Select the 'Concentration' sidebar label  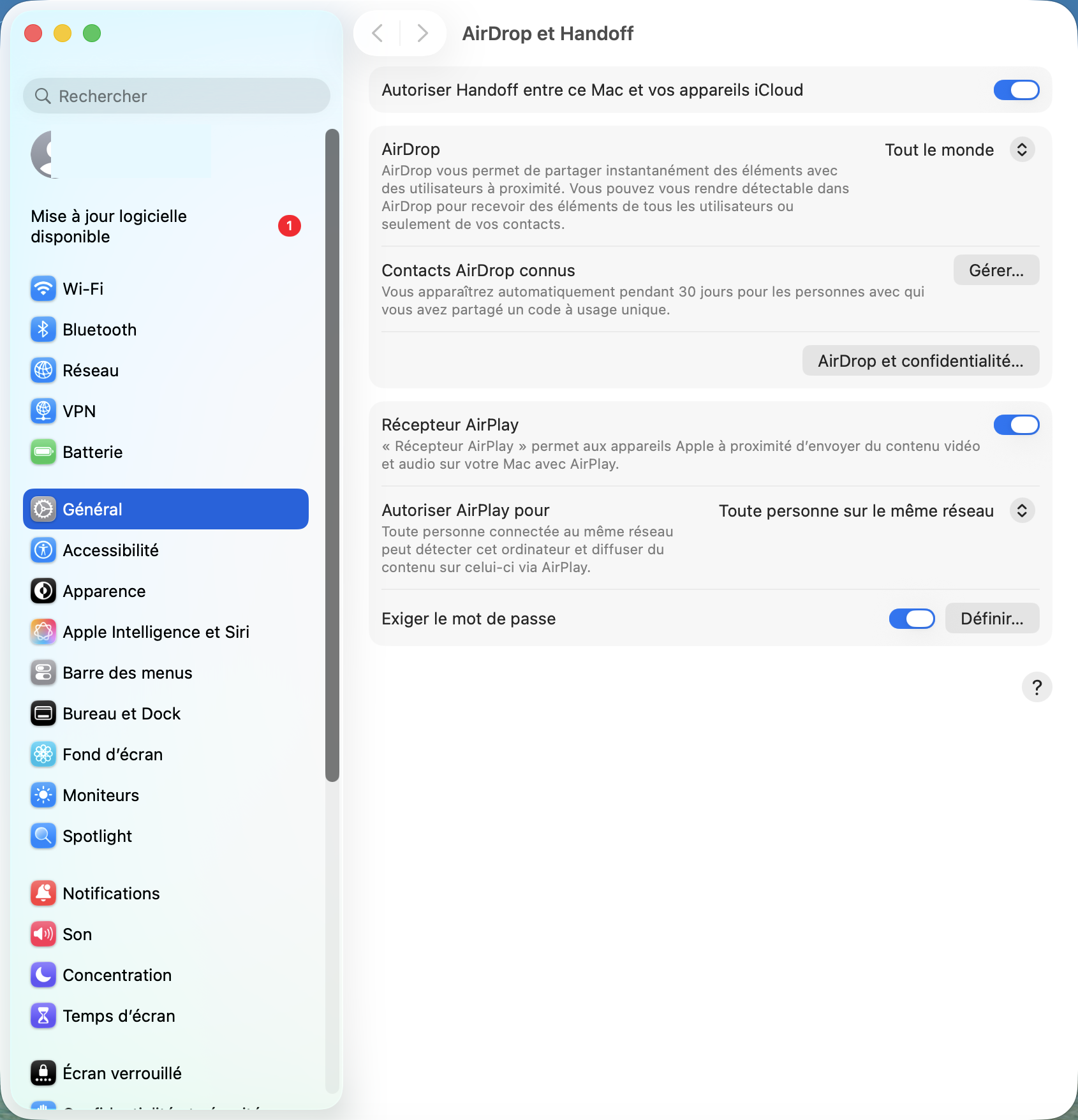(x=117, y=975)
